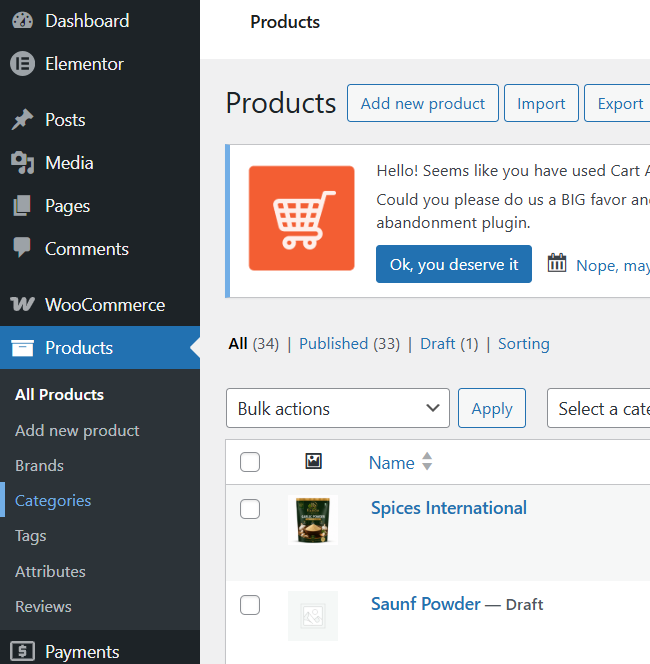Open the Spices International product
650x664 pixels.
(449, 508)
